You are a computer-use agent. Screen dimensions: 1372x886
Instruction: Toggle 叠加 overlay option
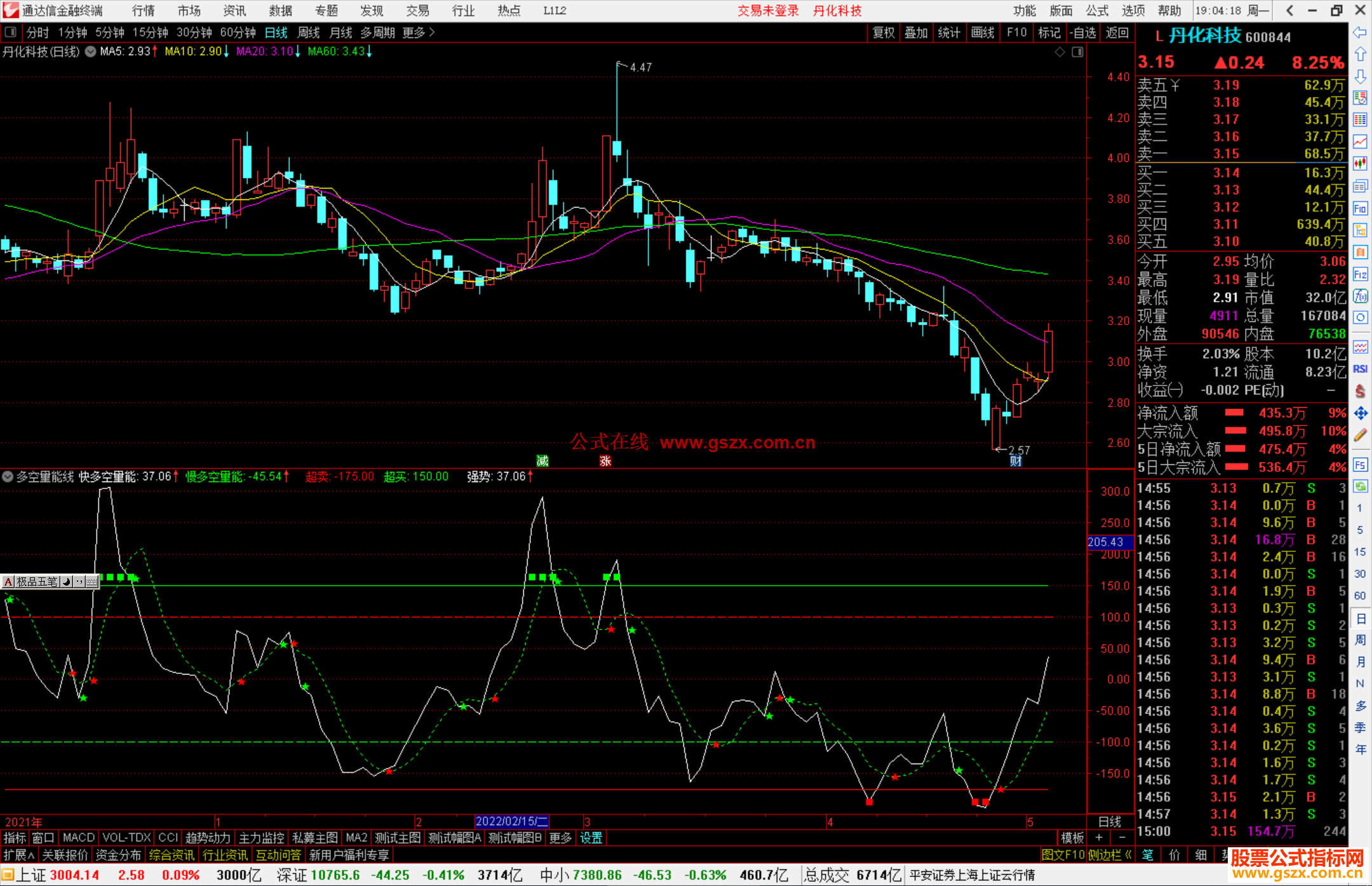tap(916, 32)
